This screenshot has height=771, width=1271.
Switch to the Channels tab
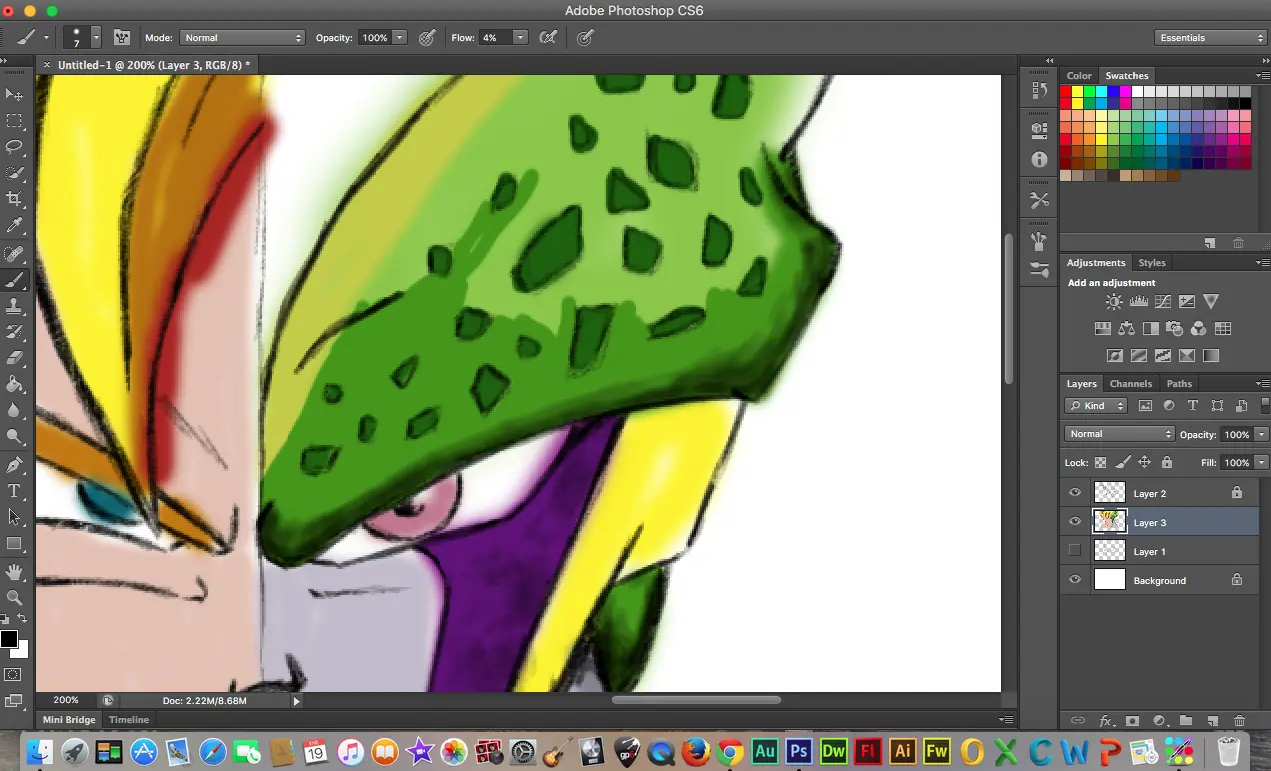click(1131, 384)
